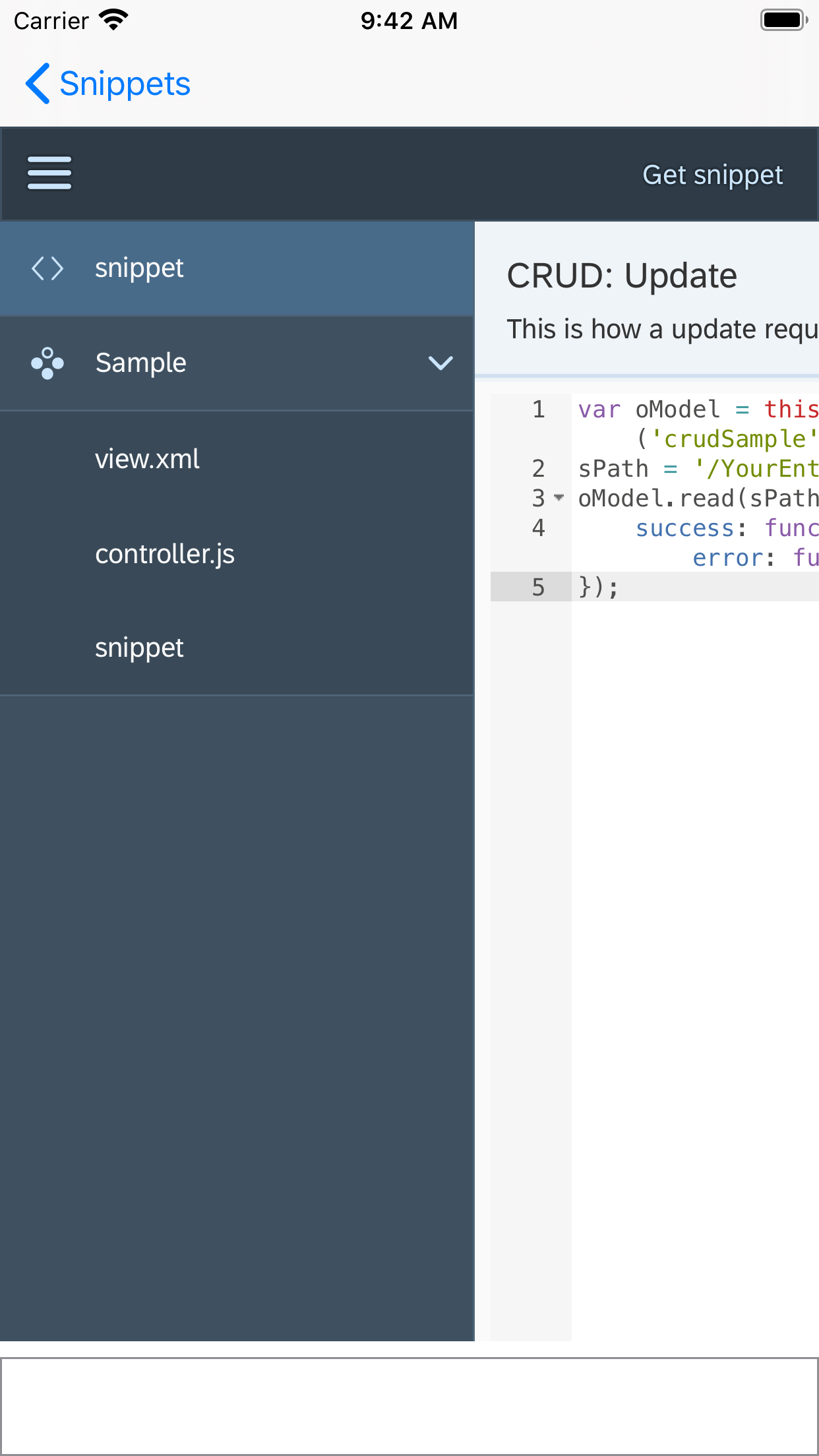Go back via the Snippets link text

pos(125,84)
